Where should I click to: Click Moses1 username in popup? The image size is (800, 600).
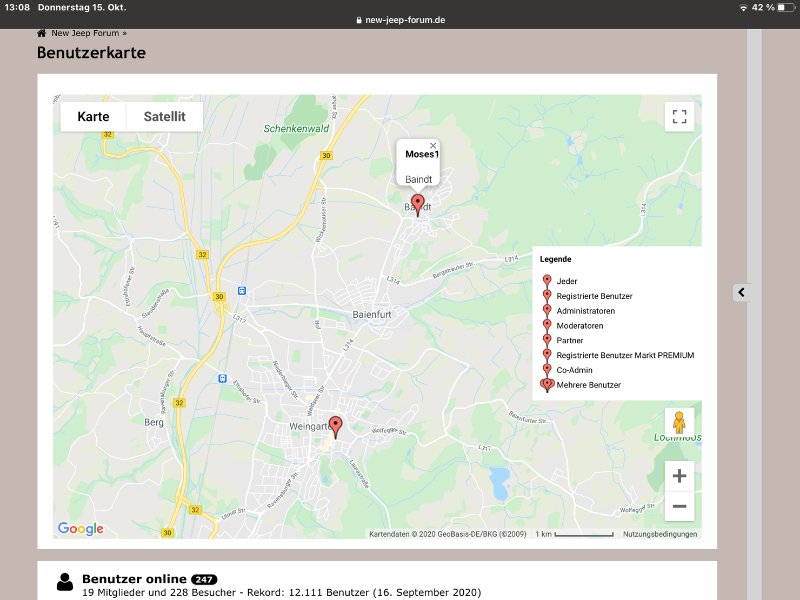(x=421, y=155)
